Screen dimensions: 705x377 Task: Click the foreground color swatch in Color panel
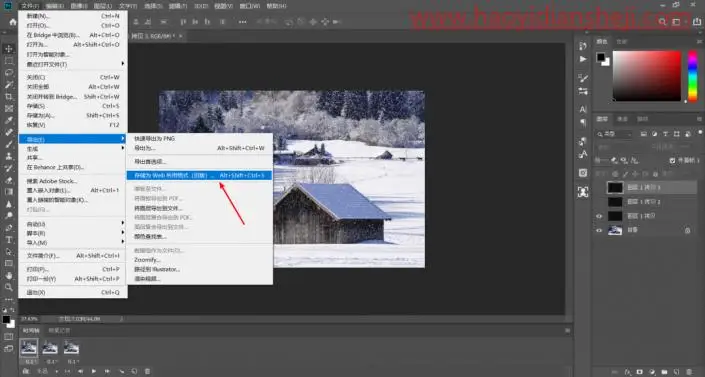pos(601,57)
